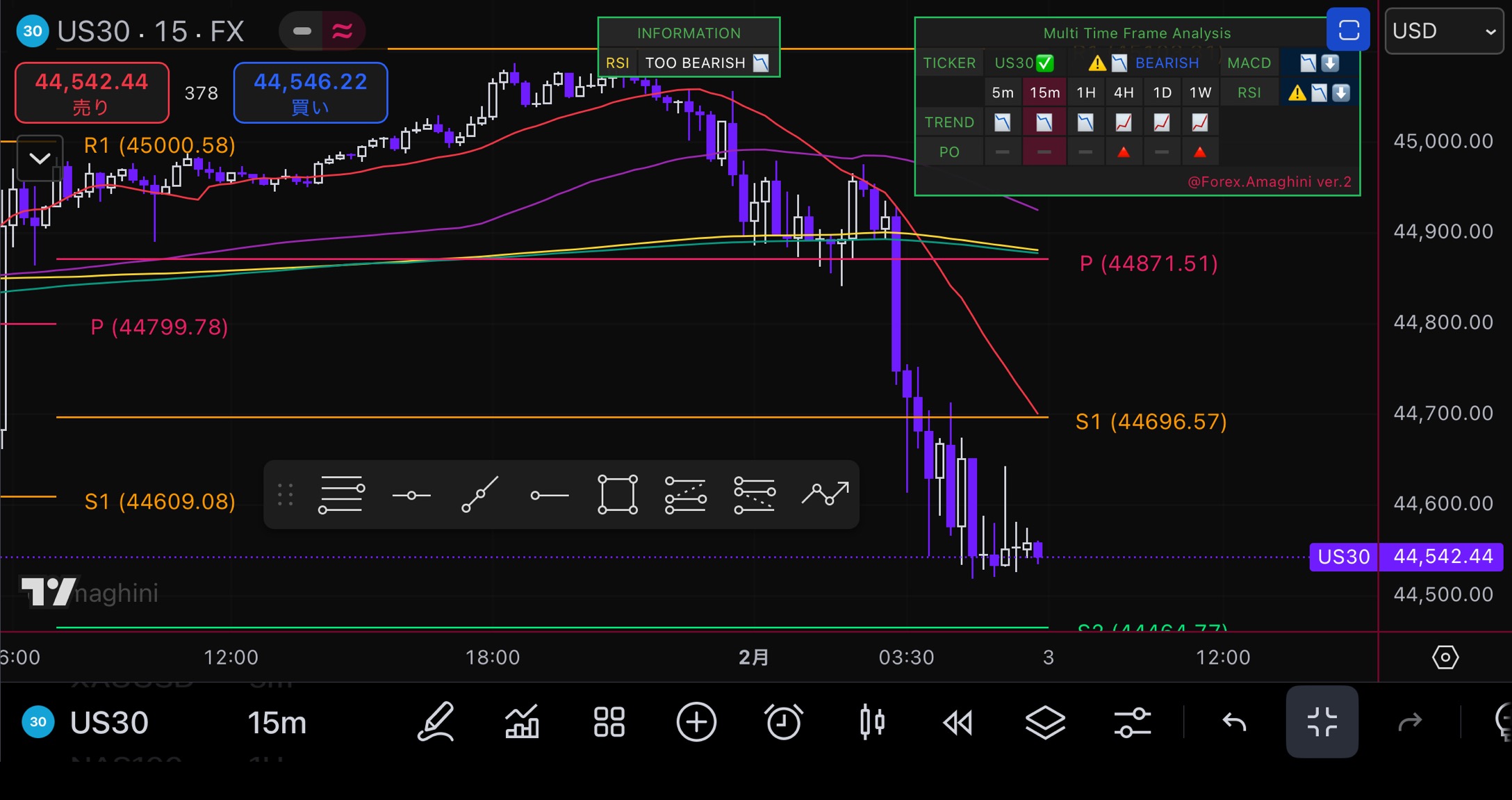Toggle the pink wave indicator pill
Screen dimensions: 1512x800
[343, 31]
